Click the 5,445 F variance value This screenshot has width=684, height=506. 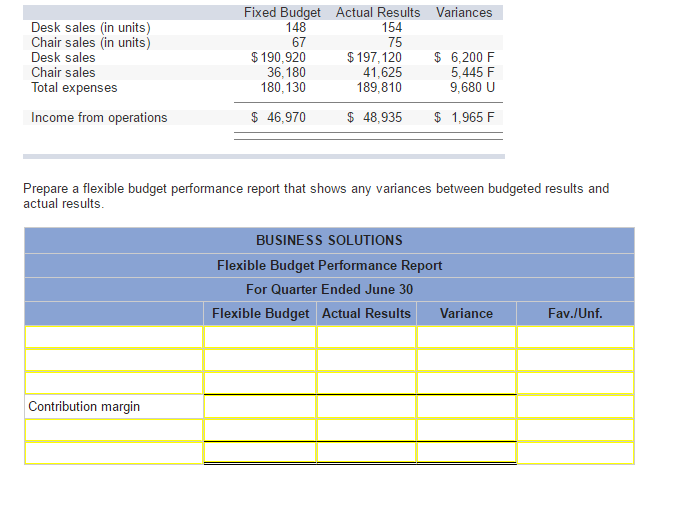click(x=473, y=72)
